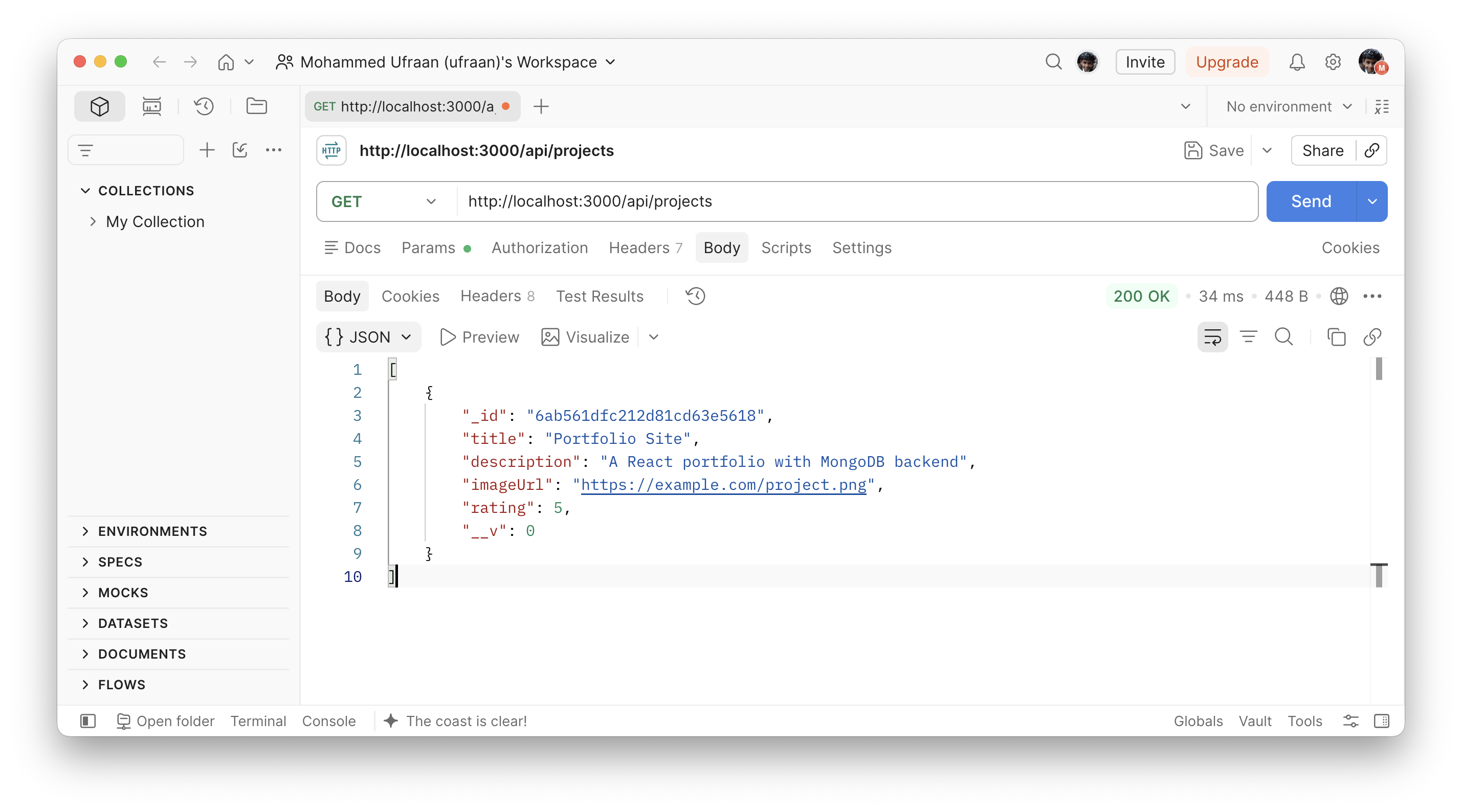This screenshot has height=812, width=1462.
Task: Click the filter lines icon in response toolbar
Action: coord(1248,337)
